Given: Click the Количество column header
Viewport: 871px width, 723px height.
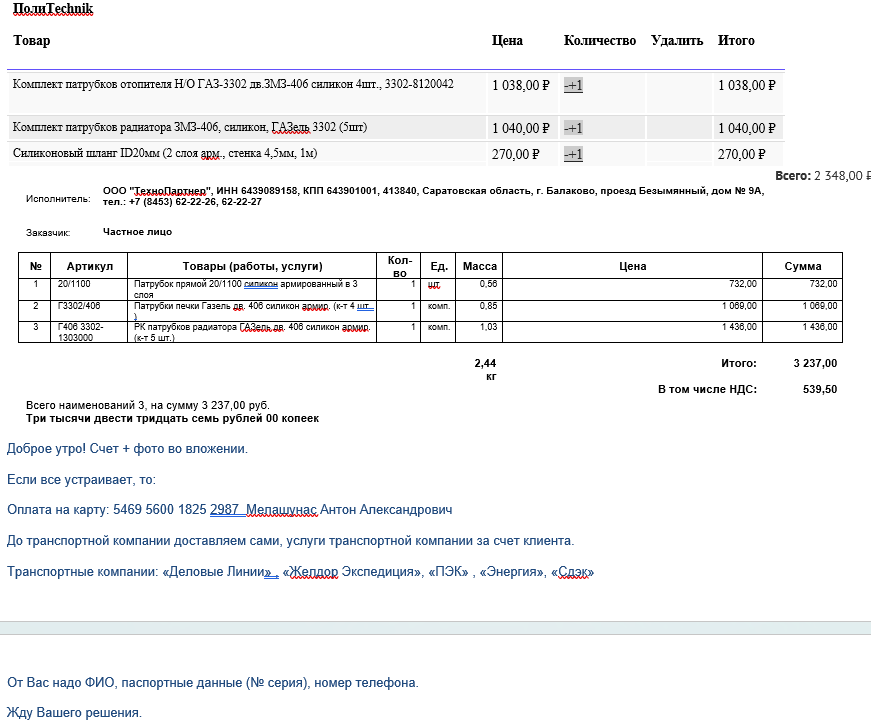Looking at the screenshot, I should (599, 41).
